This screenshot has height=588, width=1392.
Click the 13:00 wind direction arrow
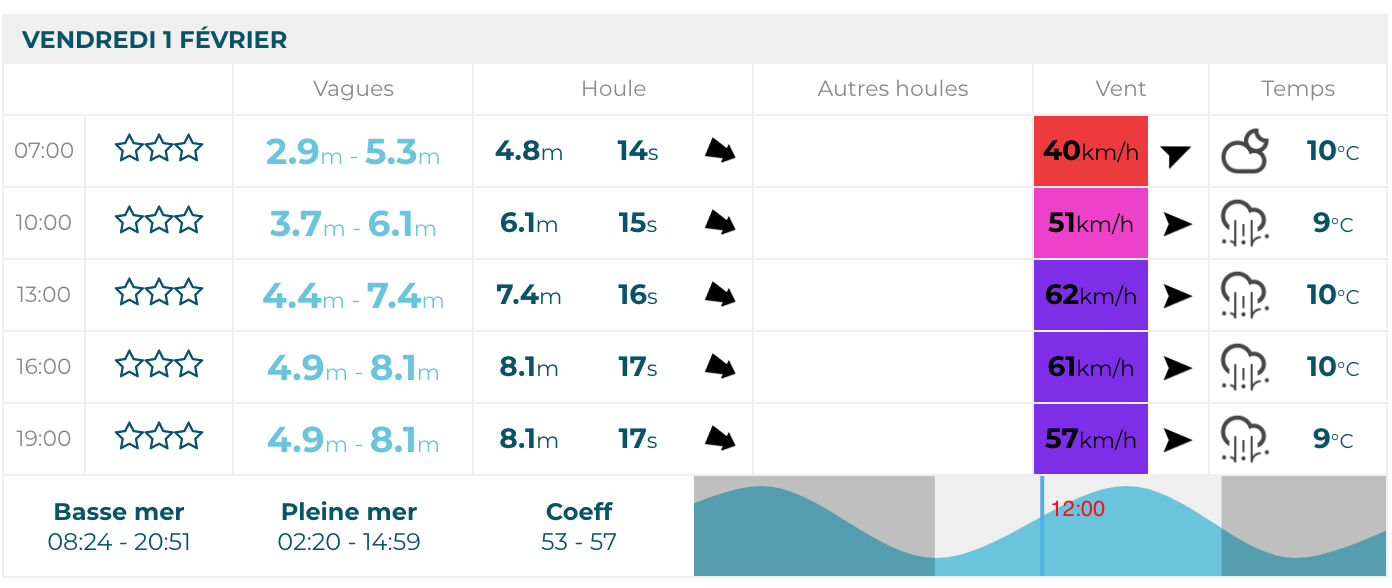click(x=1178, y=295)
